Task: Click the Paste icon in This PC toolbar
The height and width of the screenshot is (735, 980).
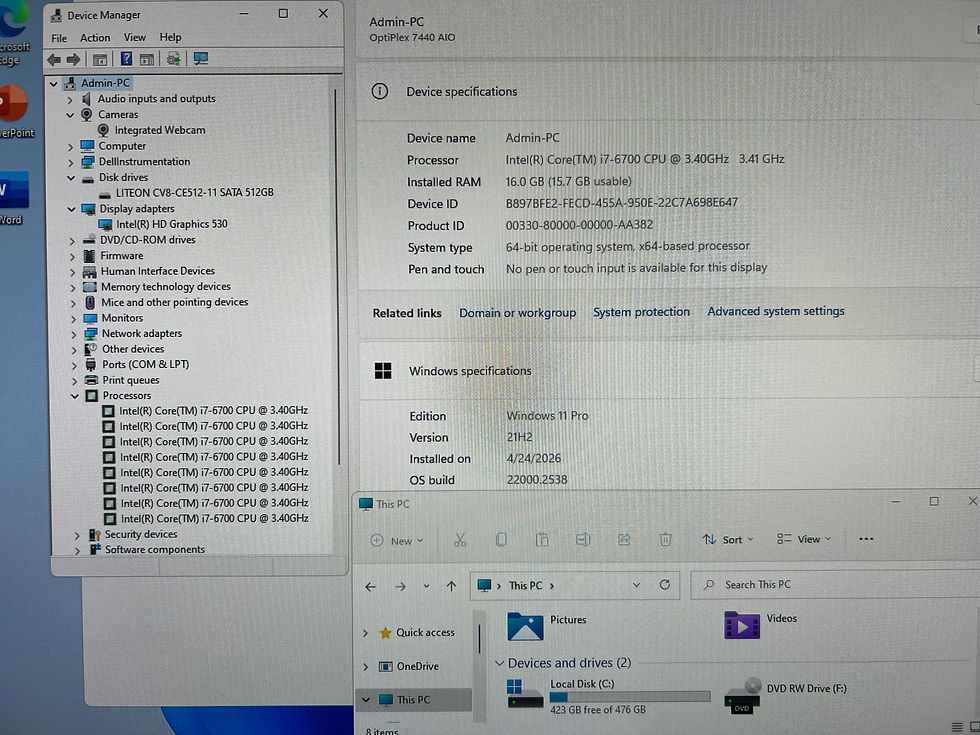Action: pyautogui.click(x=542, y=540)
